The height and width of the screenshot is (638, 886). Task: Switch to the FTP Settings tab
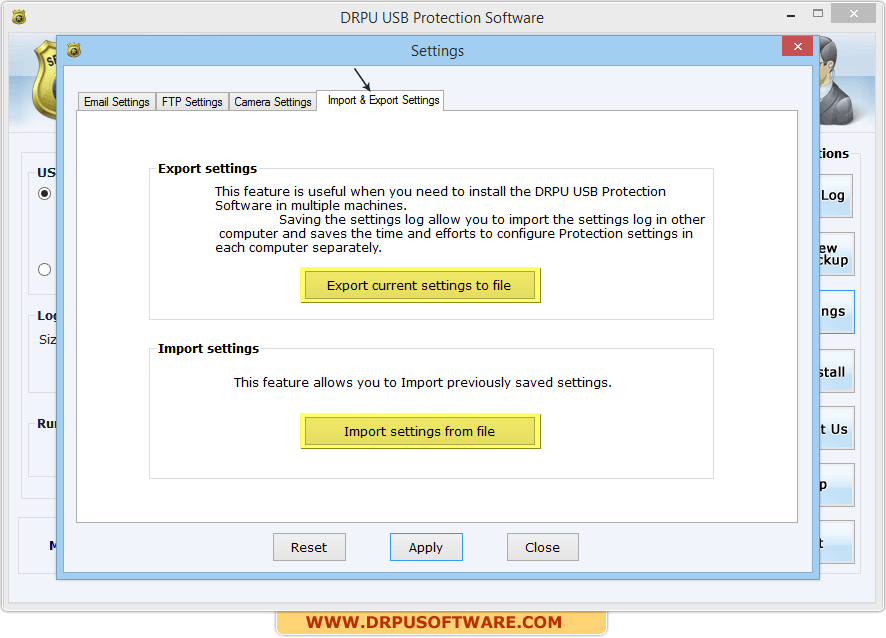(192, 102)
